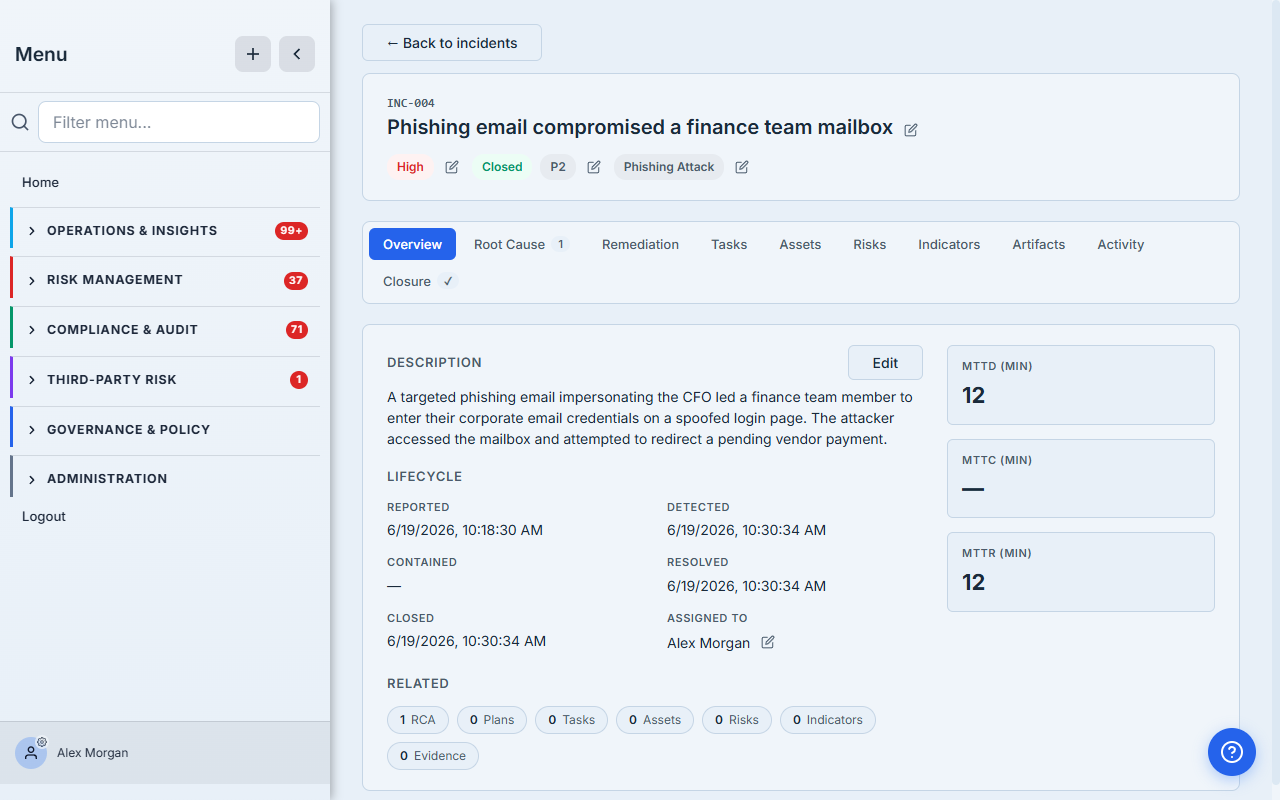Click the High severity badge
This screenshot has height=800, width=1280.
point(410,167)
